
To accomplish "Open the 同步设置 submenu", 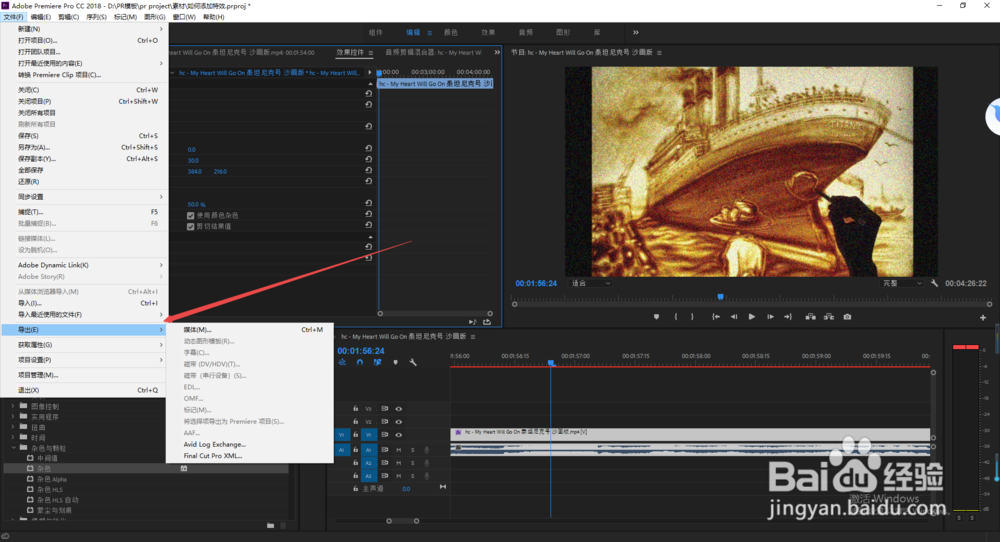I will [84, 196].
